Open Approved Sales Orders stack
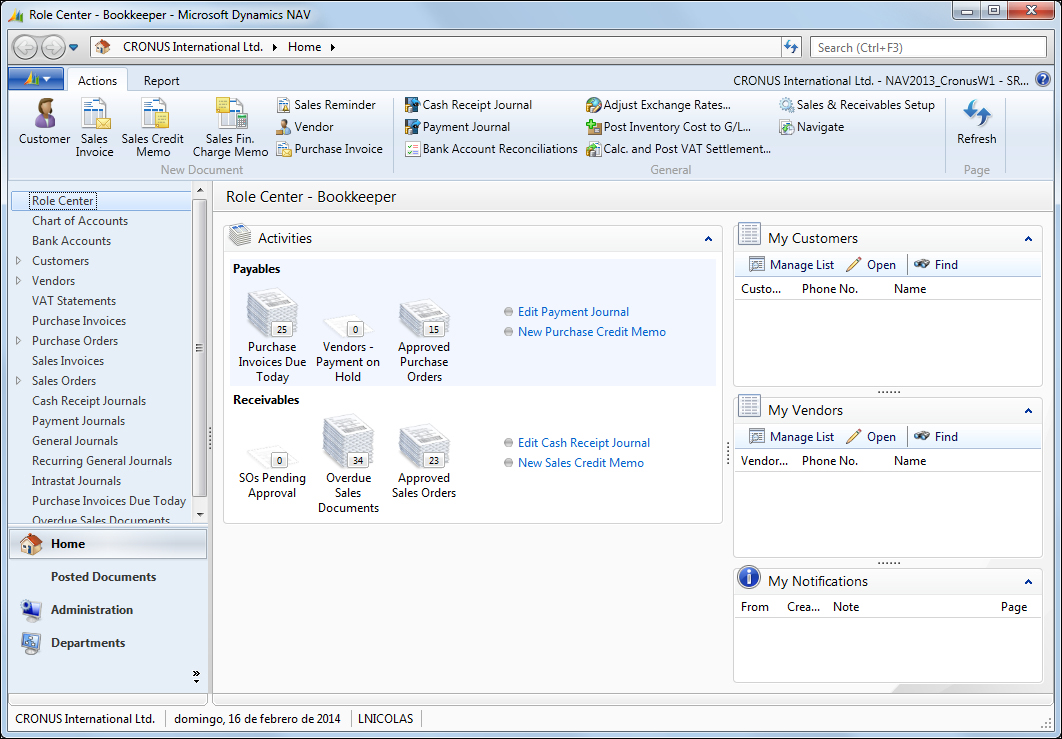The height and width of the screenshot is (739, 1062). [424, 463]
